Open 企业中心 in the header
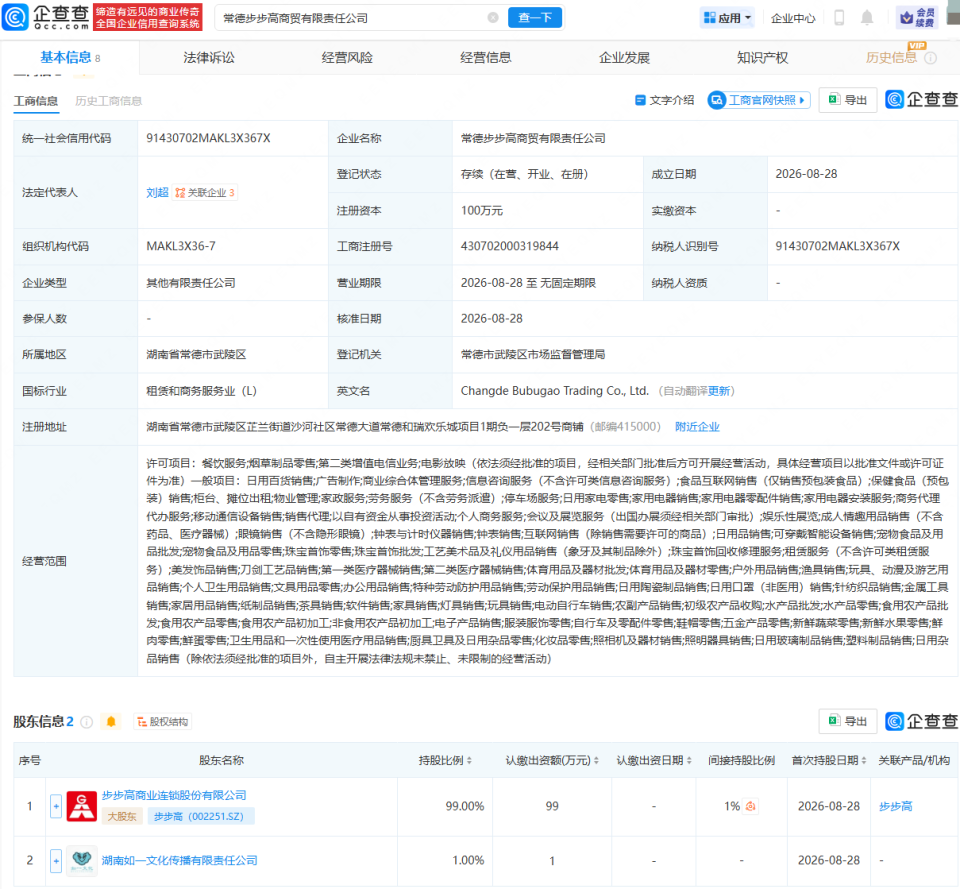Image resolution: width=960 pixels, height=889 pixels. [x=793, y=18]
